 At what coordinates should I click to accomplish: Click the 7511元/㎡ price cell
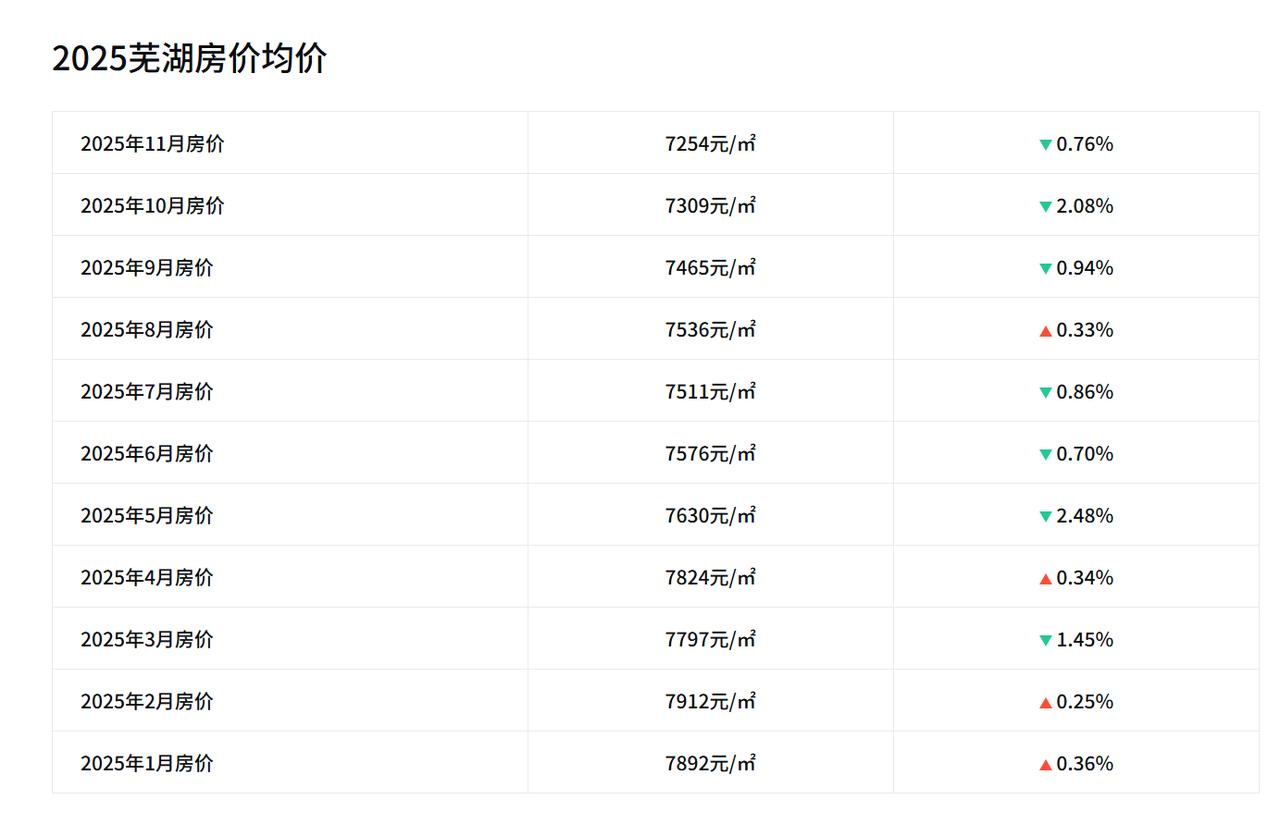pos(710,392)
